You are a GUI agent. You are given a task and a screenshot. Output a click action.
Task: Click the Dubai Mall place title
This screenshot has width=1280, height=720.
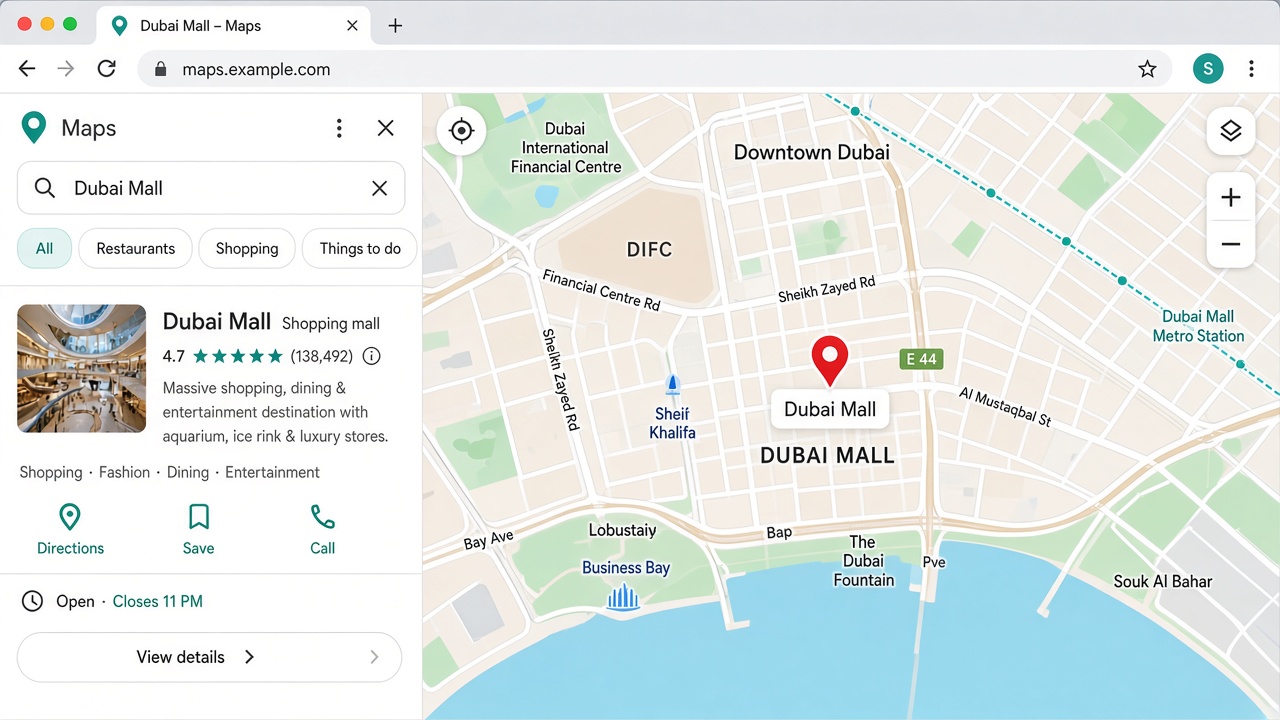[217, 321]
